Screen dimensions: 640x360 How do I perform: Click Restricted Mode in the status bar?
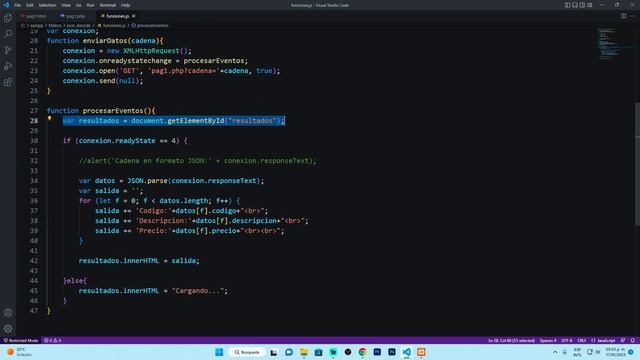pyautogui.click(x=21, y=340)
